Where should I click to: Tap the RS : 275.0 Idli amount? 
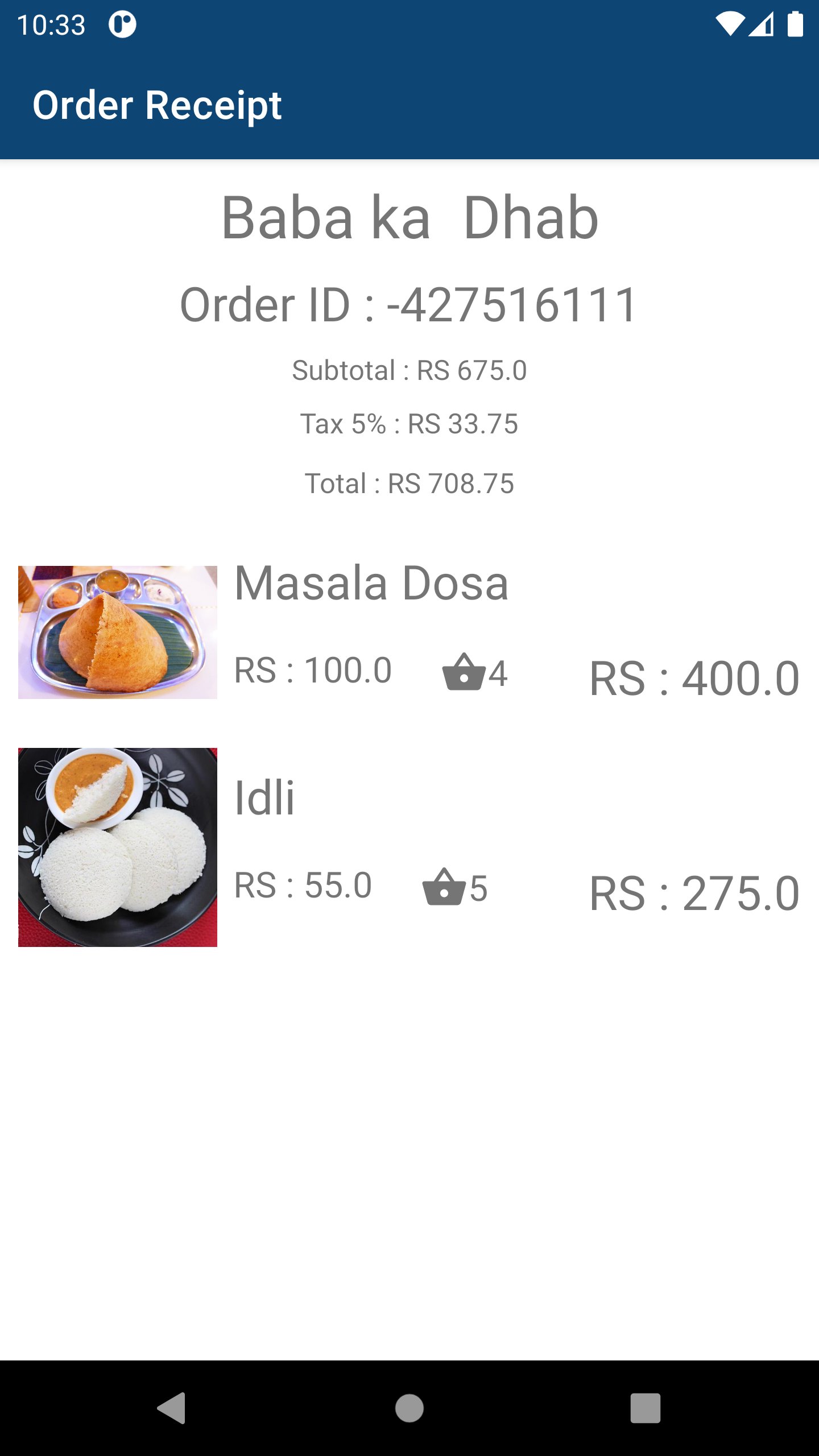pos(695,893)
